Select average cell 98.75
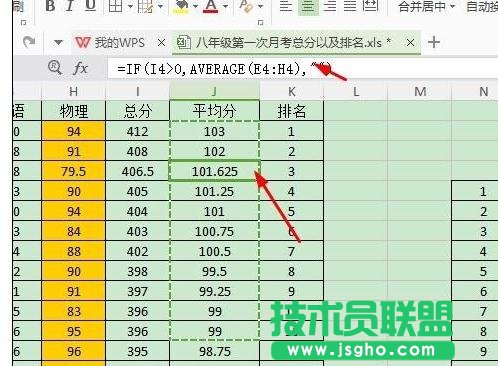Viewport: 498px width, 366px height. point(214,351)
